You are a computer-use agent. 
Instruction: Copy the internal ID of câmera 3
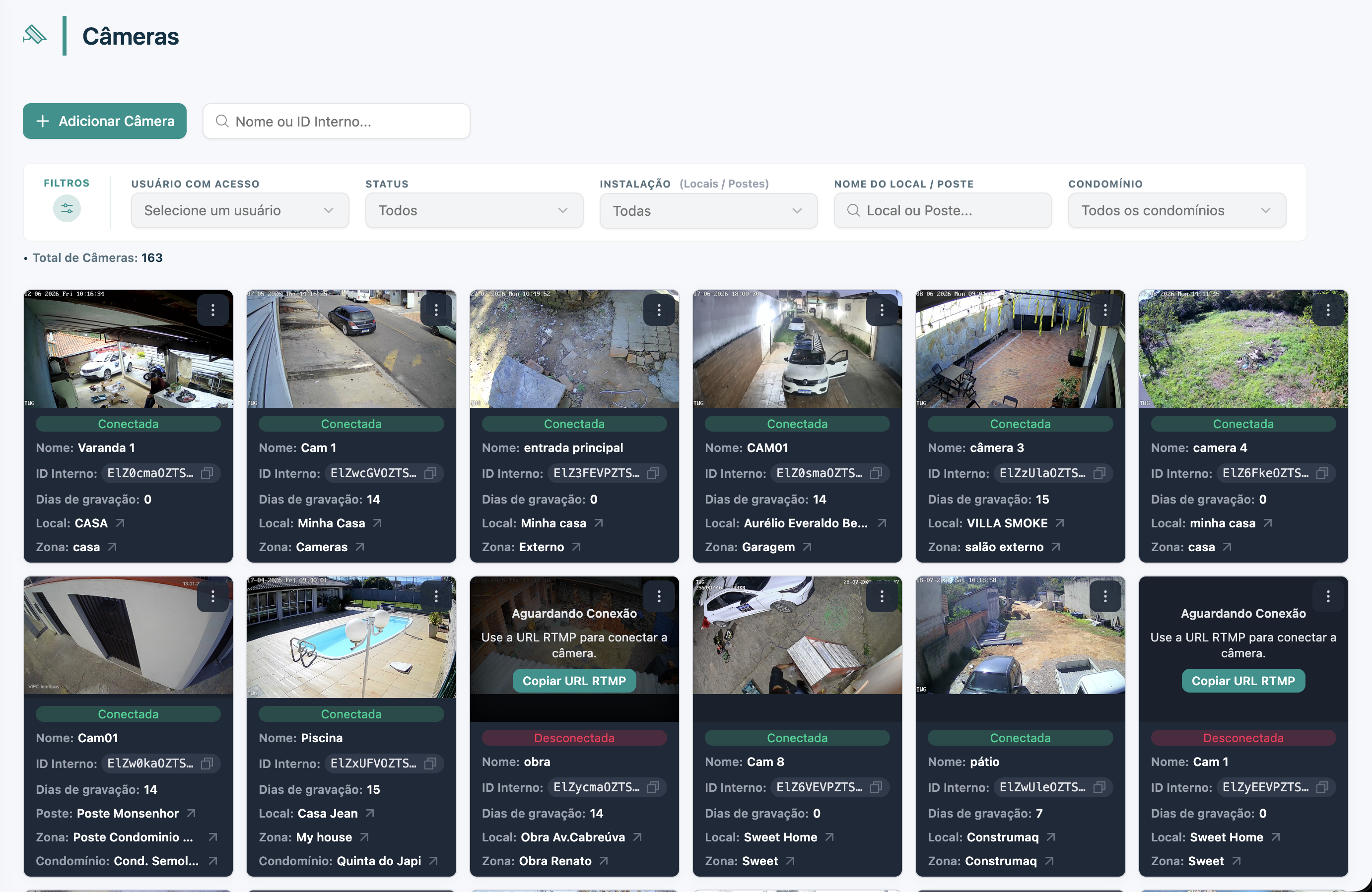pyautogui.click(x=1099, y=473)
